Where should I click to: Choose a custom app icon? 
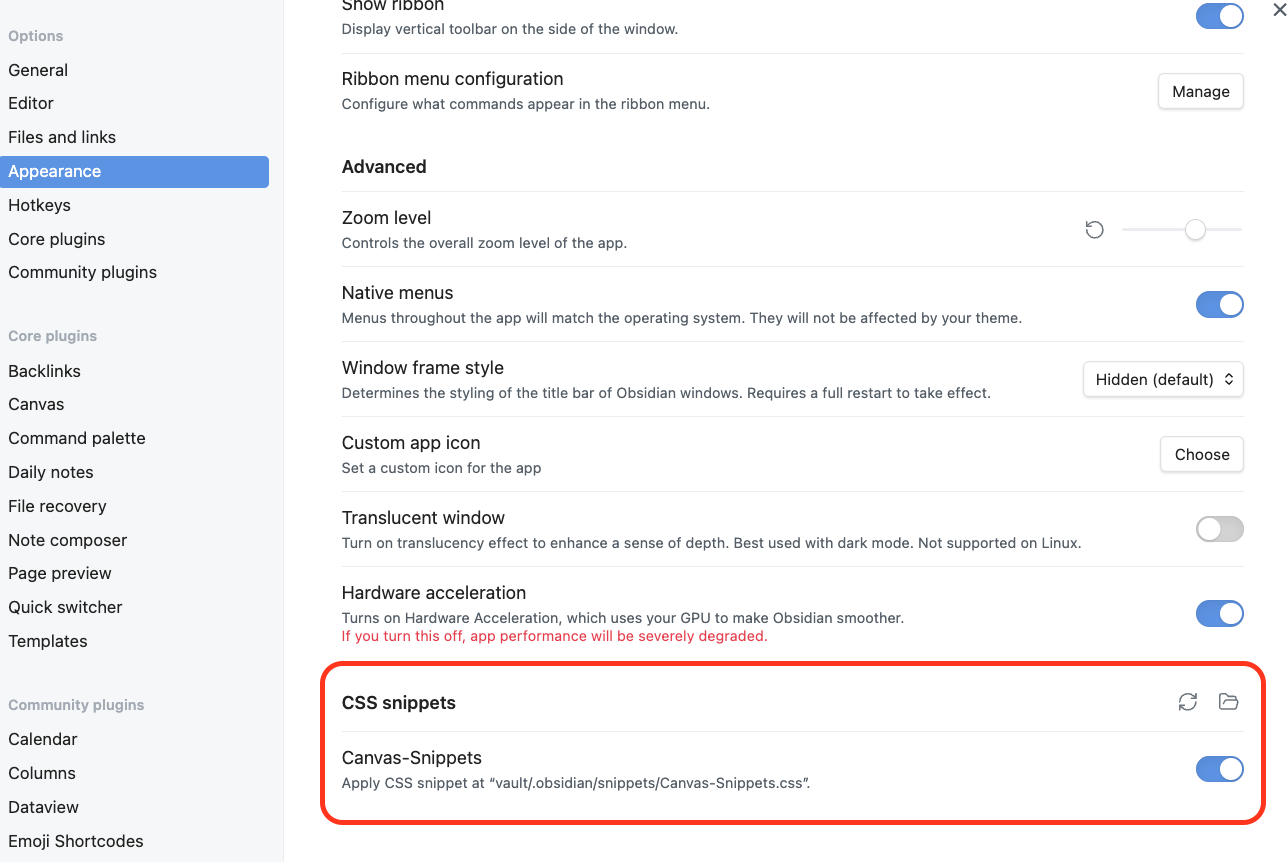(1201, 454)
